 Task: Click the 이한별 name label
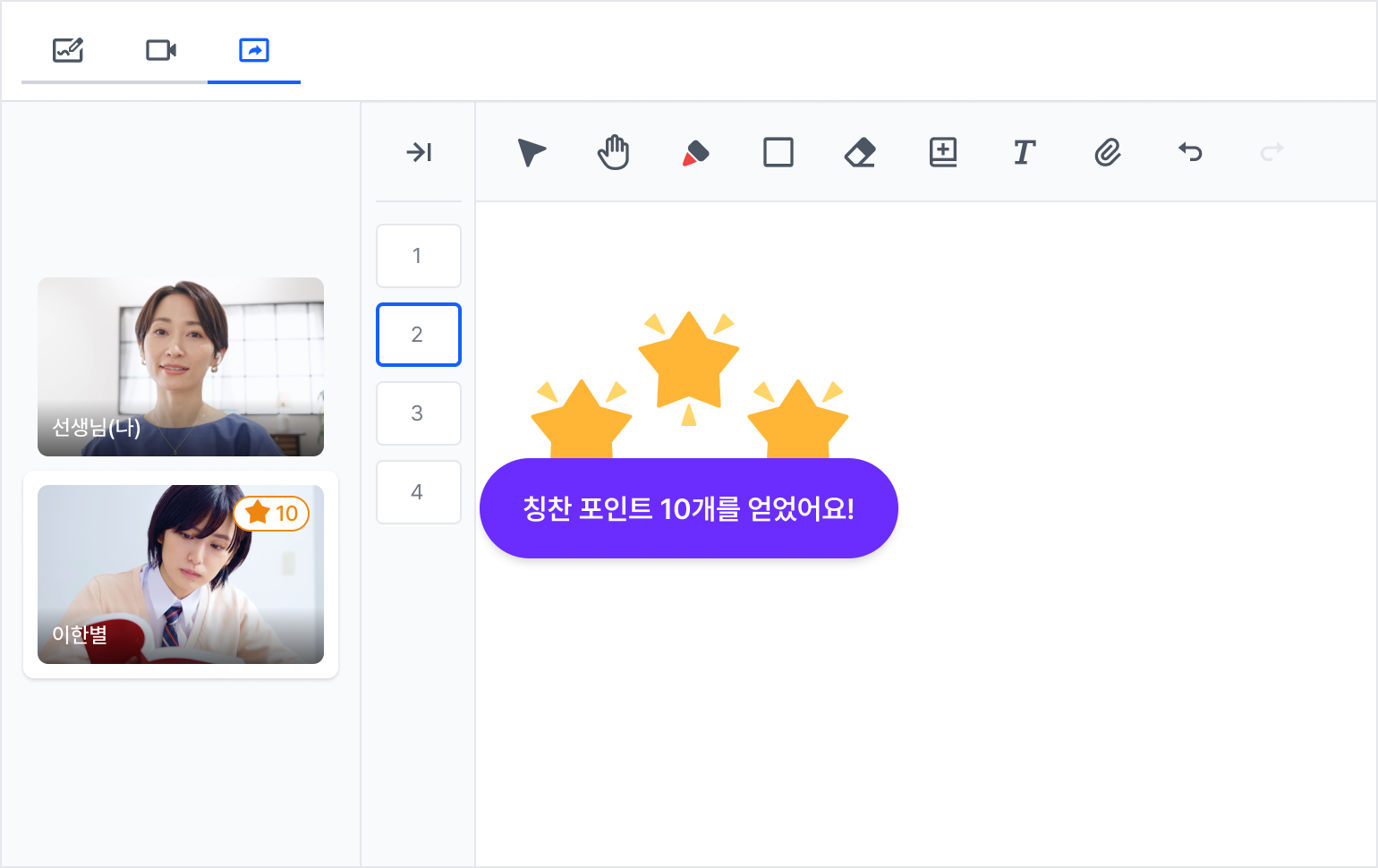click(x=80, y=634)
